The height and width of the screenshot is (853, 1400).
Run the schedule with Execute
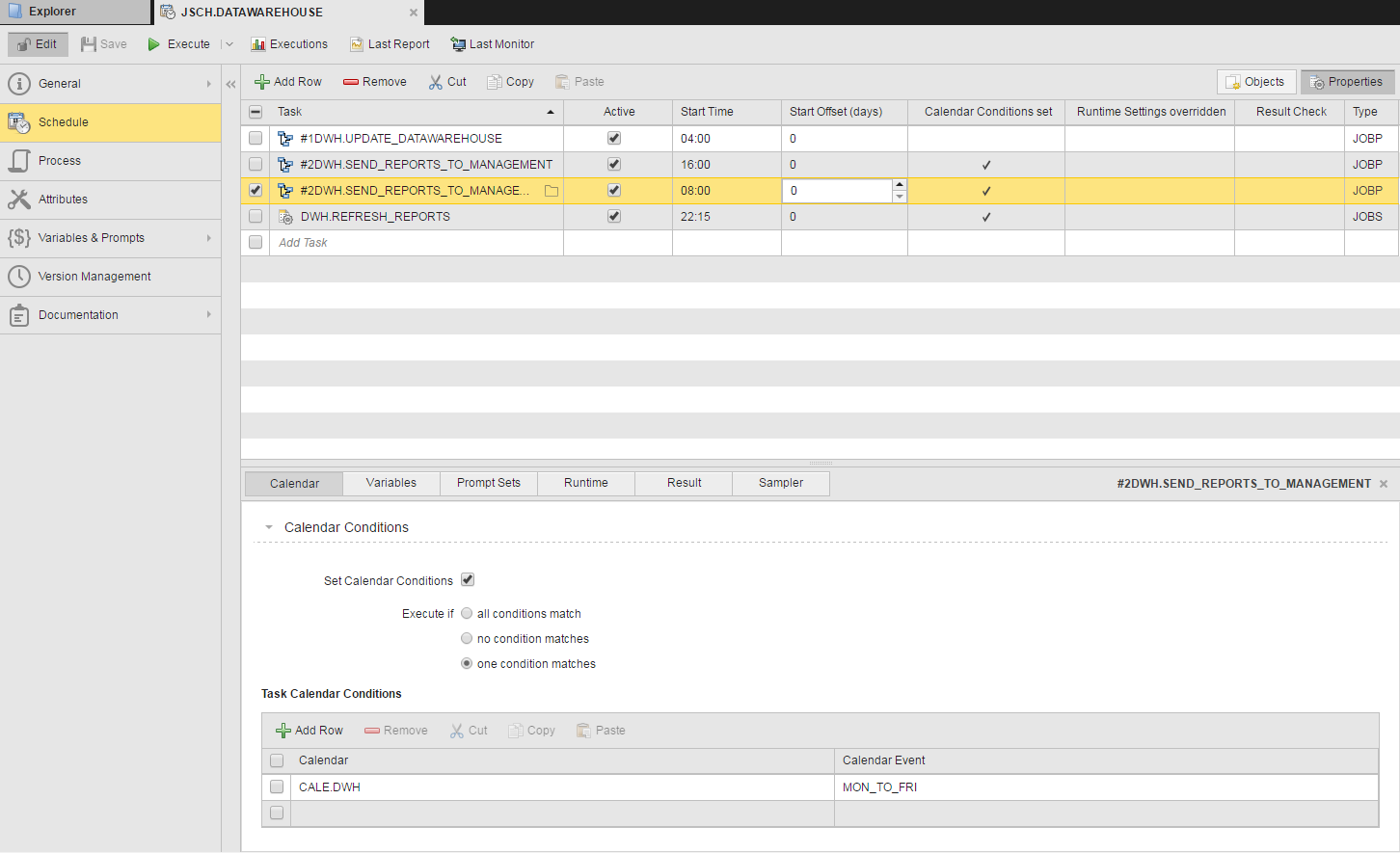pyautogui.click(x=178, y=44)
